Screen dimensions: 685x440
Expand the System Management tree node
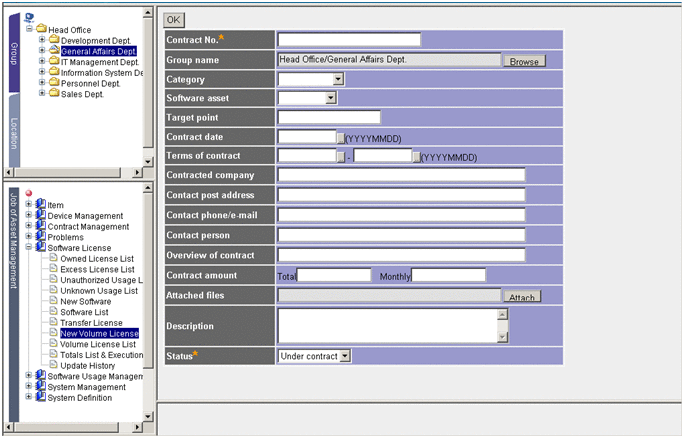pyautogui.click(x=29, y=387)
